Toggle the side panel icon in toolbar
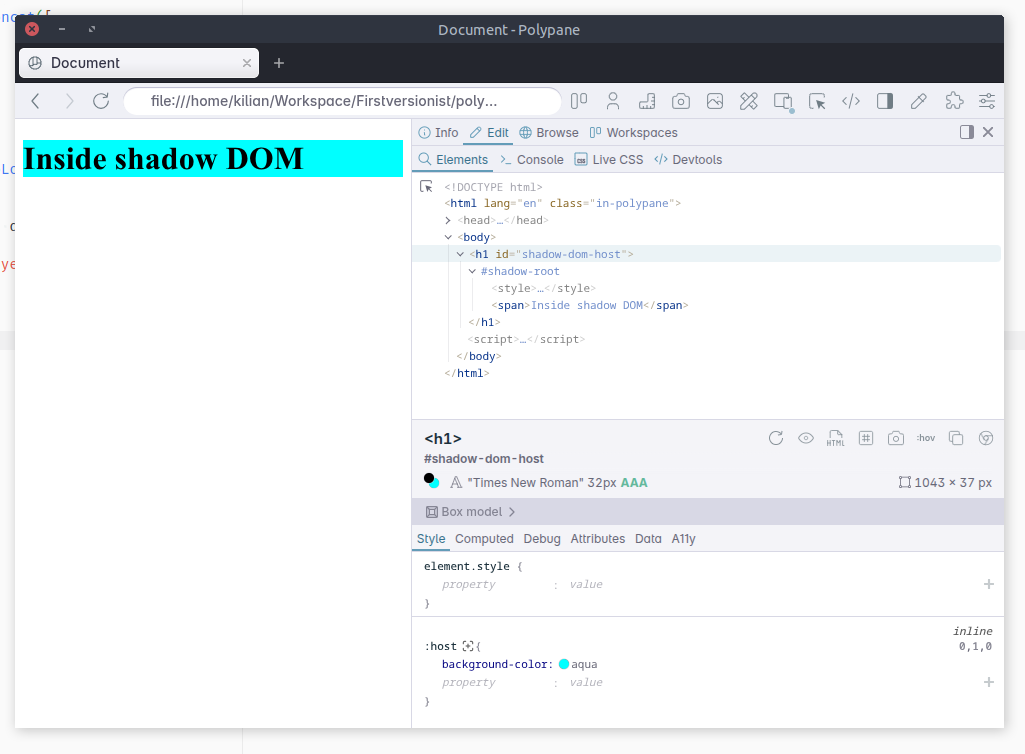 pos(884,101)
